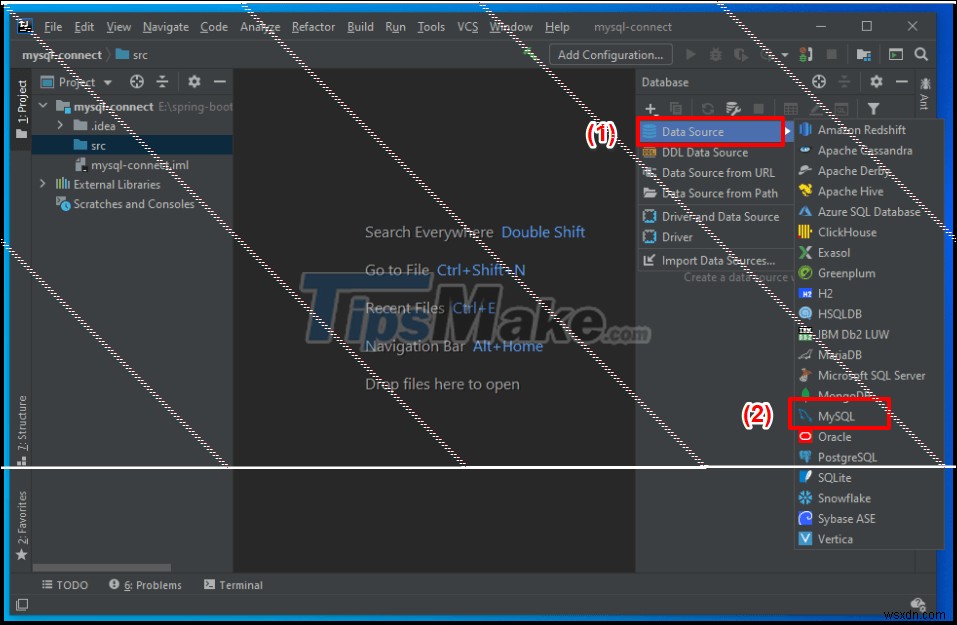Click the filter icon in Database toolbar
The image size is (957, 625).
pos(874,107)
